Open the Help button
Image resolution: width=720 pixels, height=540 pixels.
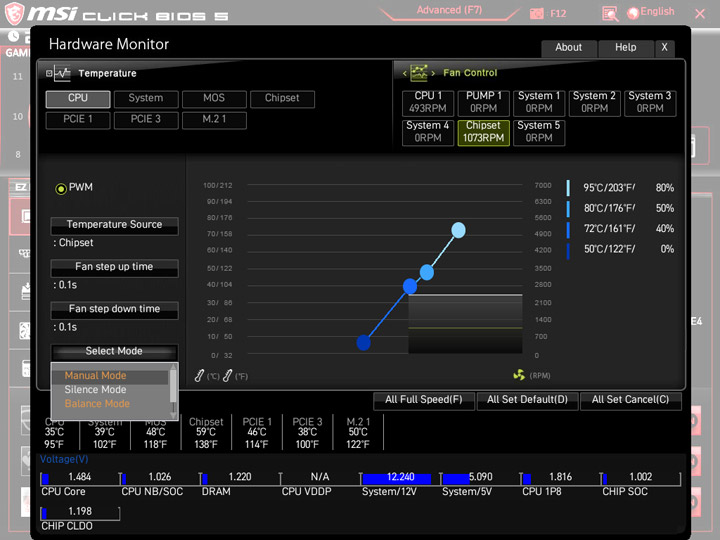pyautogui.click(x=625, y=47)
